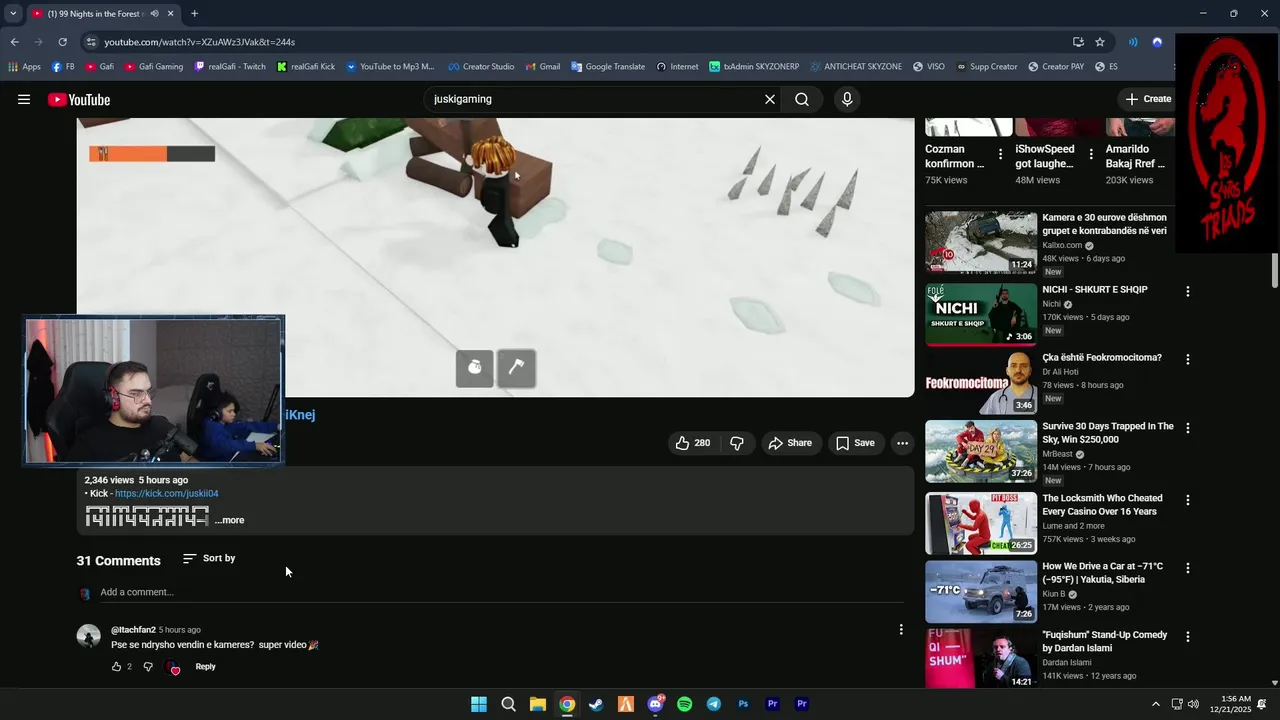Start voice search with the microphone

pyautogui.click(x=847, y=99)
